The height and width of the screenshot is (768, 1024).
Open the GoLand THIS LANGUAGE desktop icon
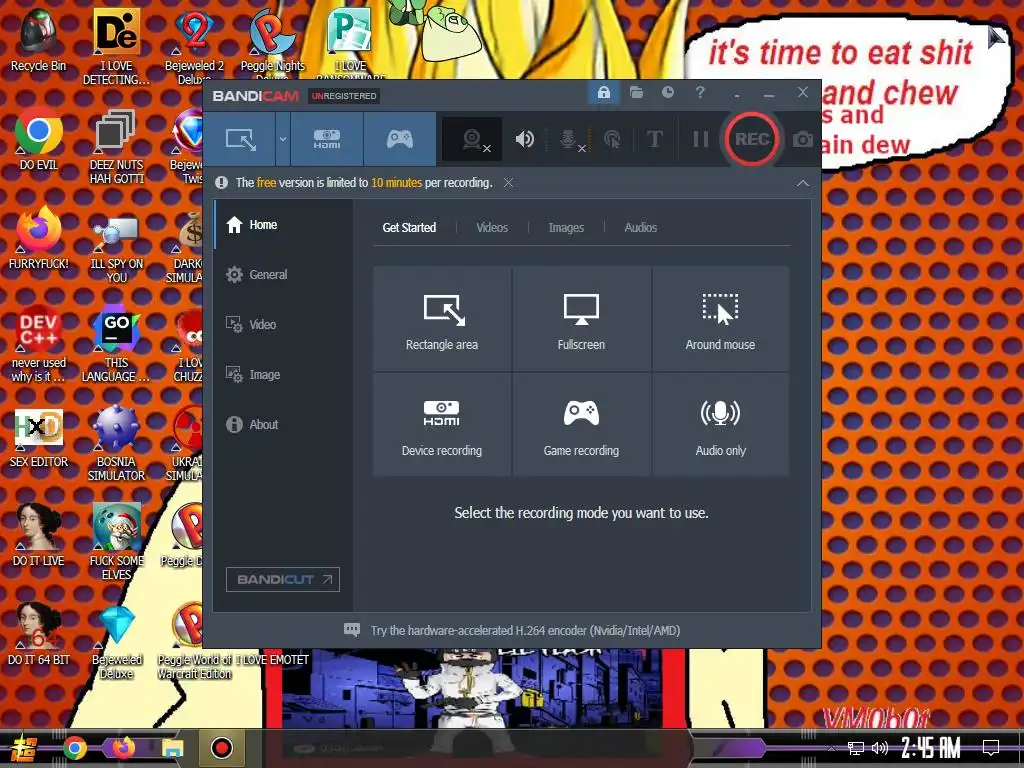116,344
